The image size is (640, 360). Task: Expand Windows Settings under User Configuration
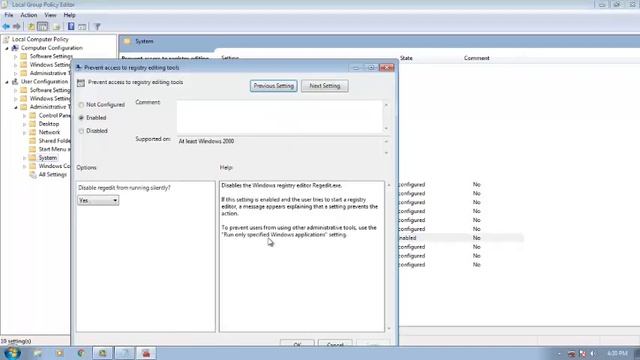[16, 99]
